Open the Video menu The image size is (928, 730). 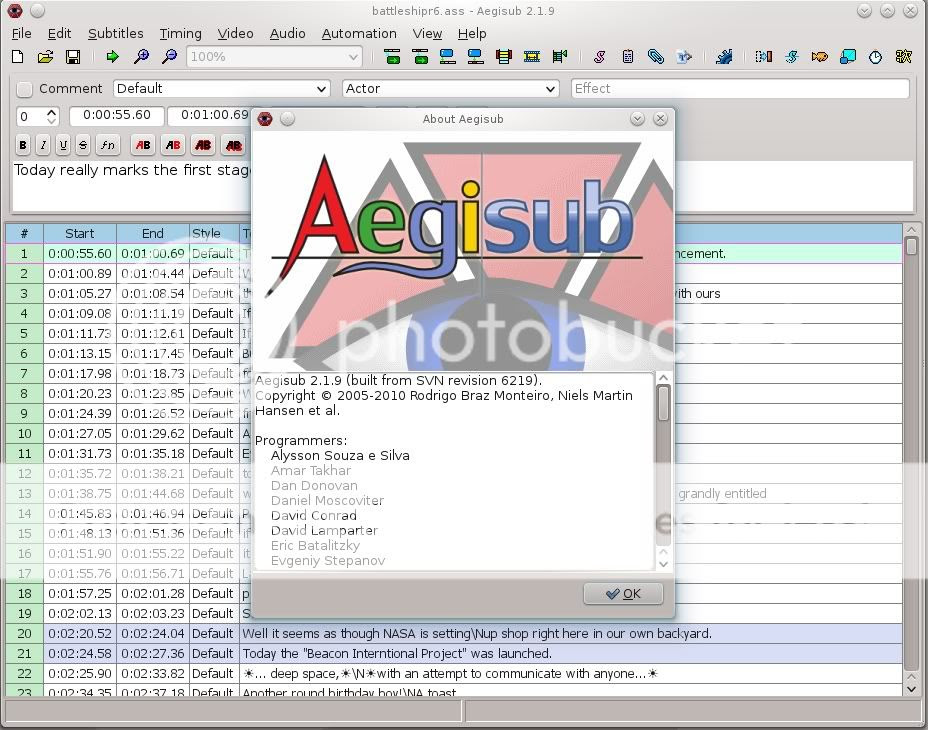pos(235,34)
